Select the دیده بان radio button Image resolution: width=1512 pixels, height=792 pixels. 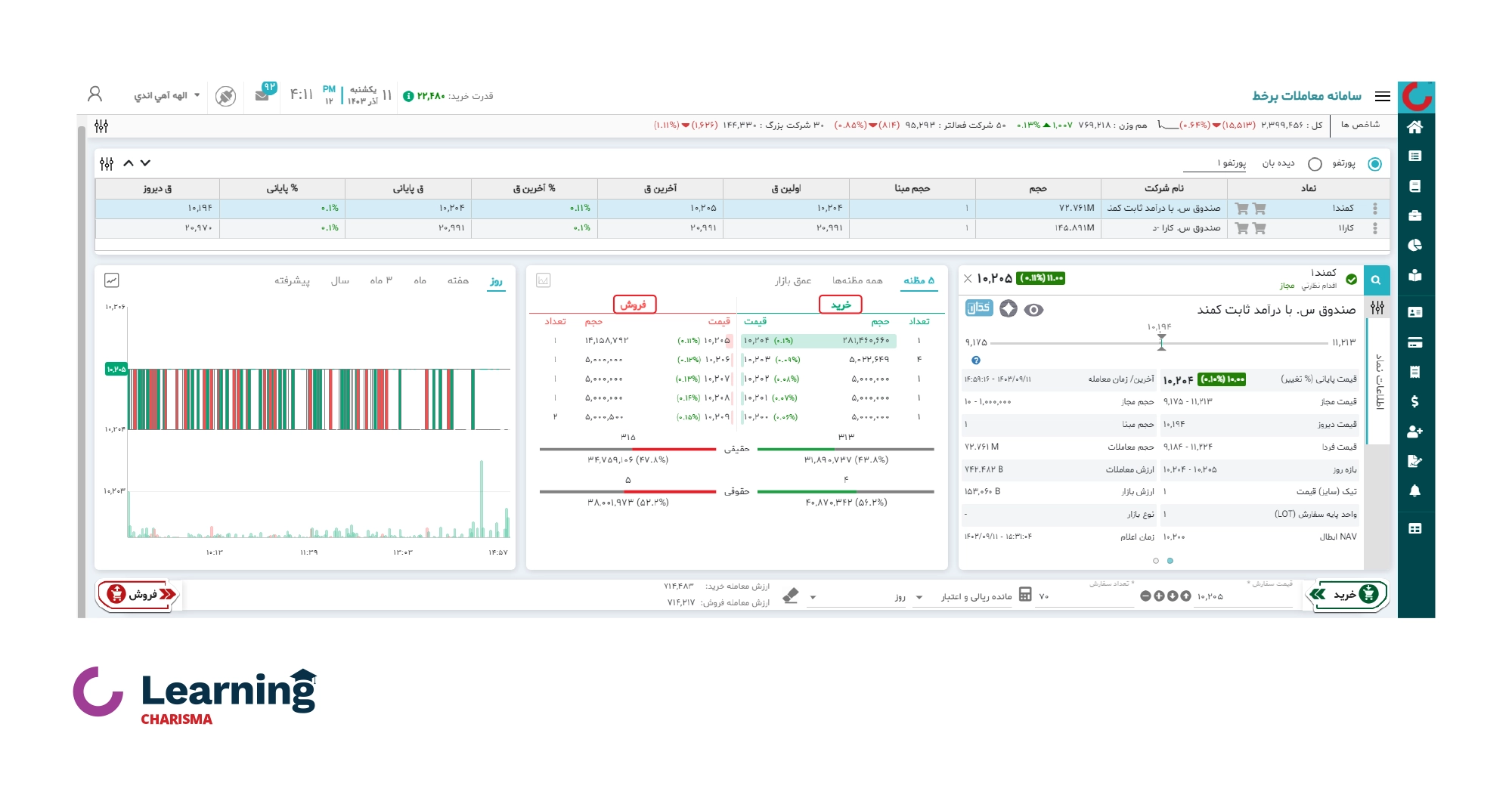pyautogui.click(x=1315, y=164)
